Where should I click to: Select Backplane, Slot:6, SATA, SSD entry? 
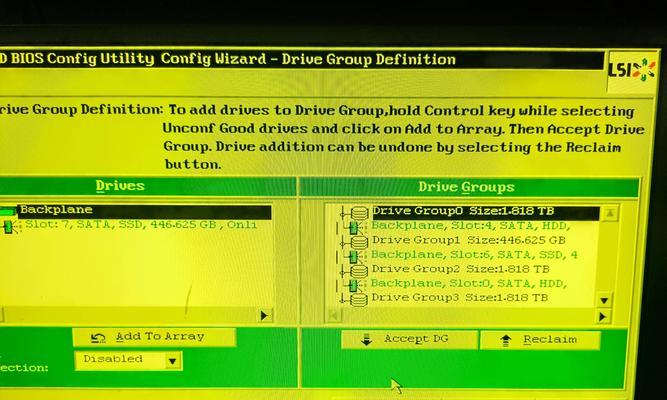point(474,254)
